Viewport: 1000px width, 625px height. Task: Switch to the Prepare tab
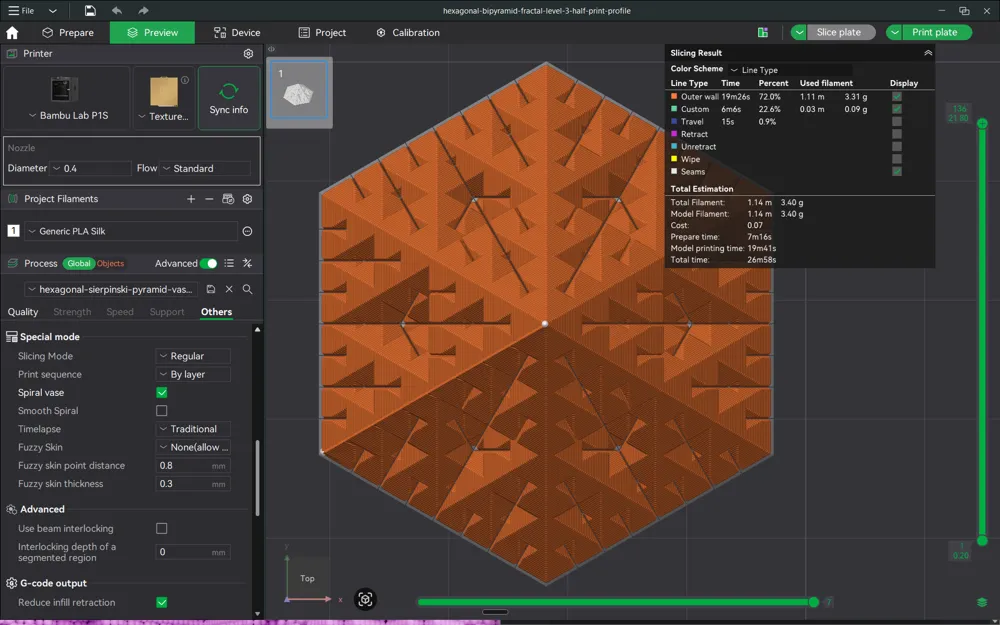[66, 32]
